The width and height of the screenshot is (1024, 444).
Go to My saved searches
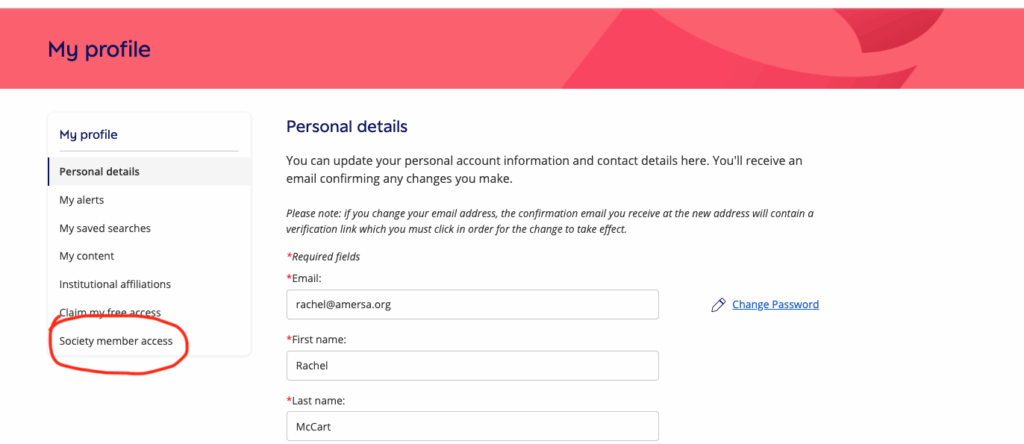coord(105,228)
